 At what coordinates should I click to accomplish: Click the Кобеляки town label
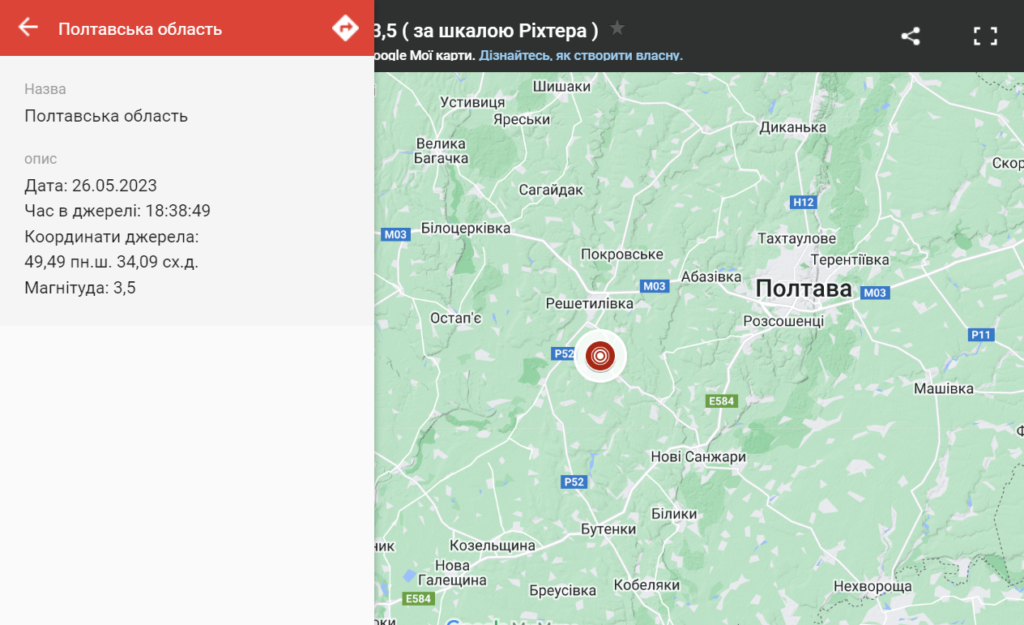[x=647, y=585]
